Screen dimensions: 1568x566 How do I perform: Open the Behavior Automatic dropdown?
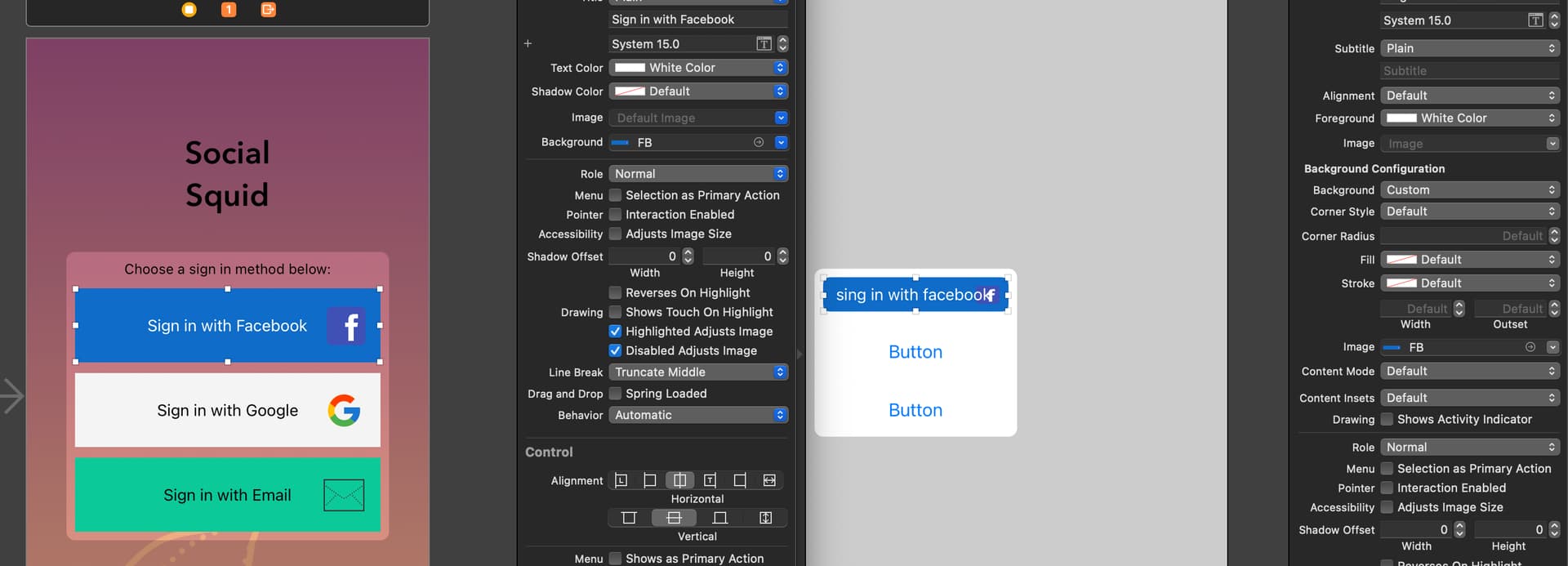(698, 415)
